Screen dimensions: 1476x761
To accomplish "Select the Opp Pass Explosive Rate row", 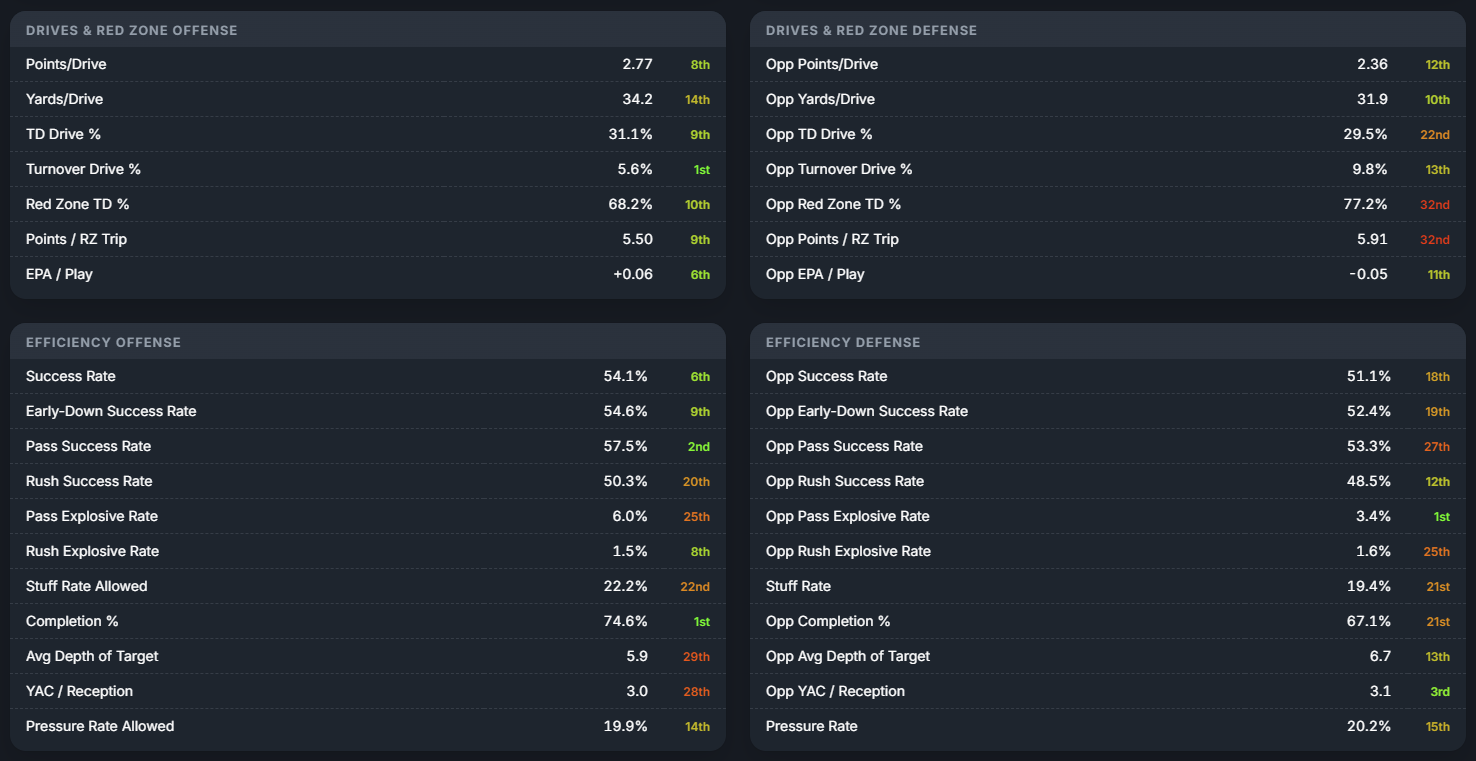I will [x=1108, y=516].
